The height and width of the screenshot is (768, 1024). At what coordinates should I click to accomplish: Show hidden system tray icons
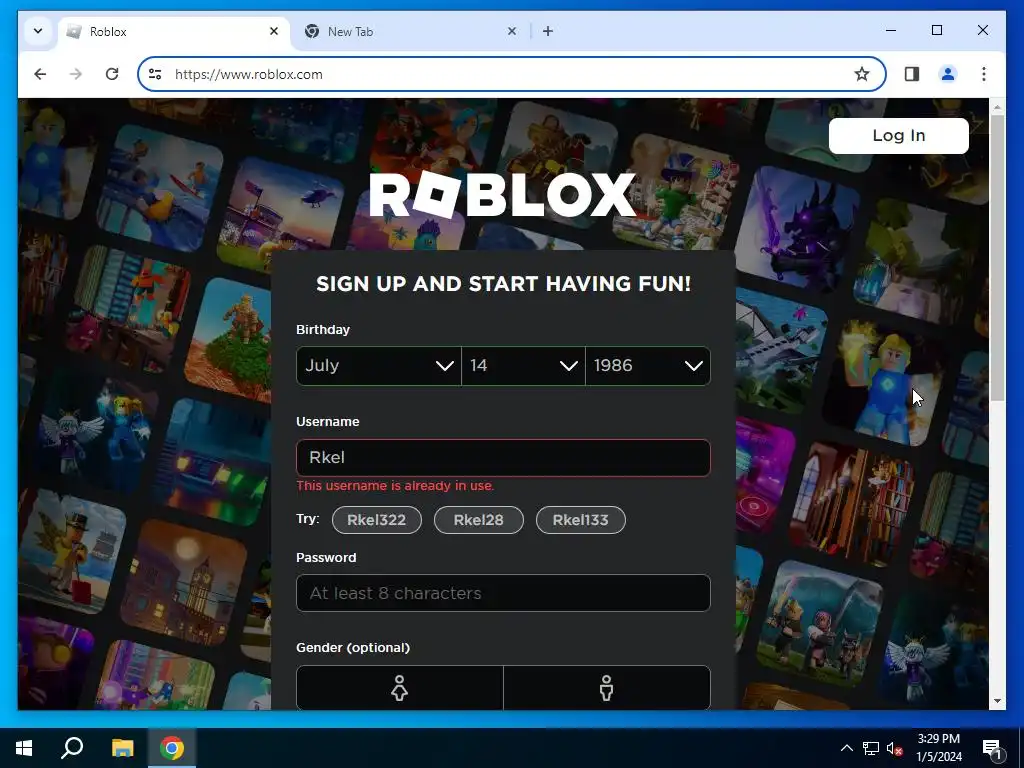846,748
